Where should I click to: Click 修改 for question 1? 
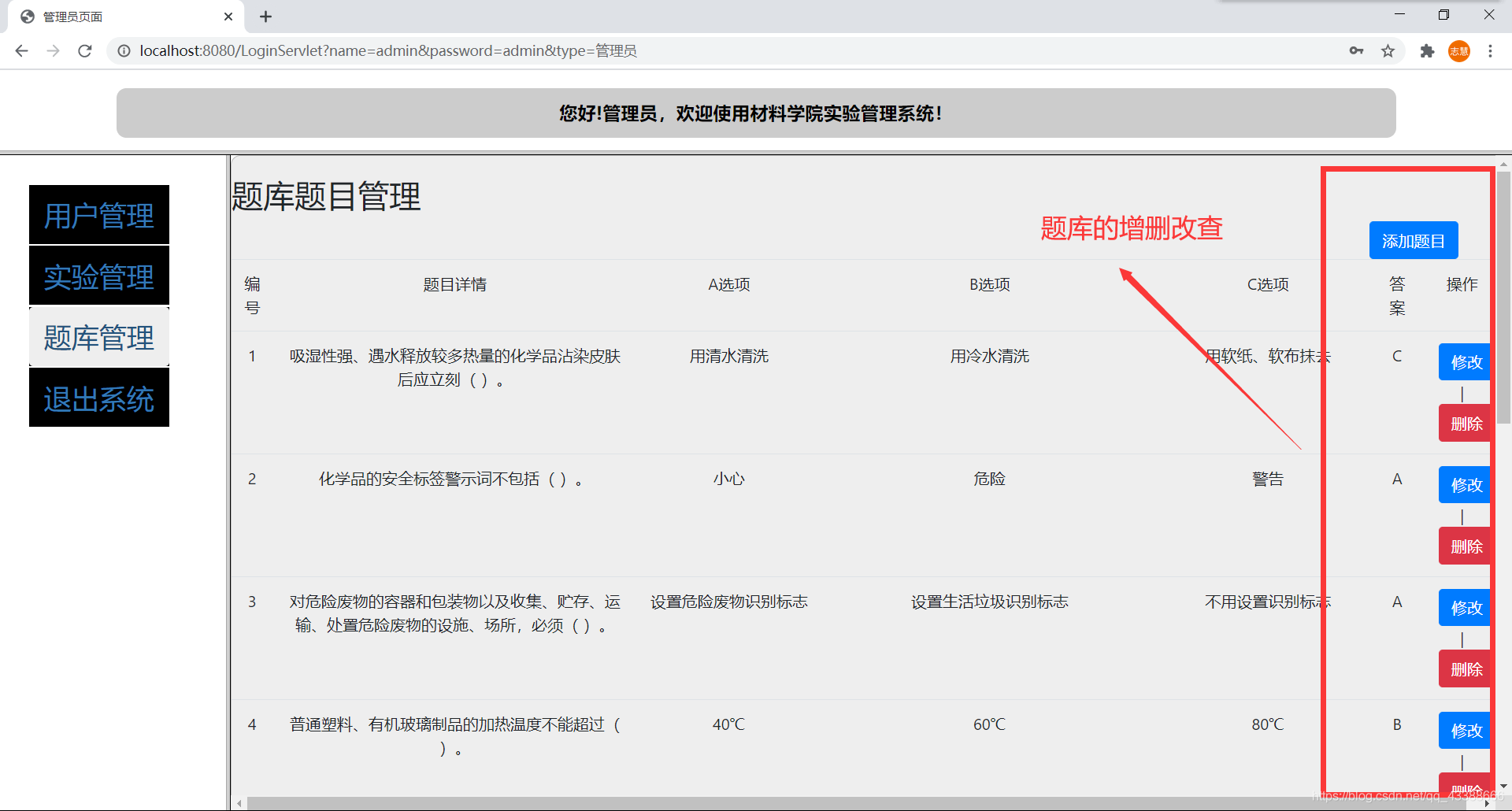pyautogui.click(x=1465, y=362)
